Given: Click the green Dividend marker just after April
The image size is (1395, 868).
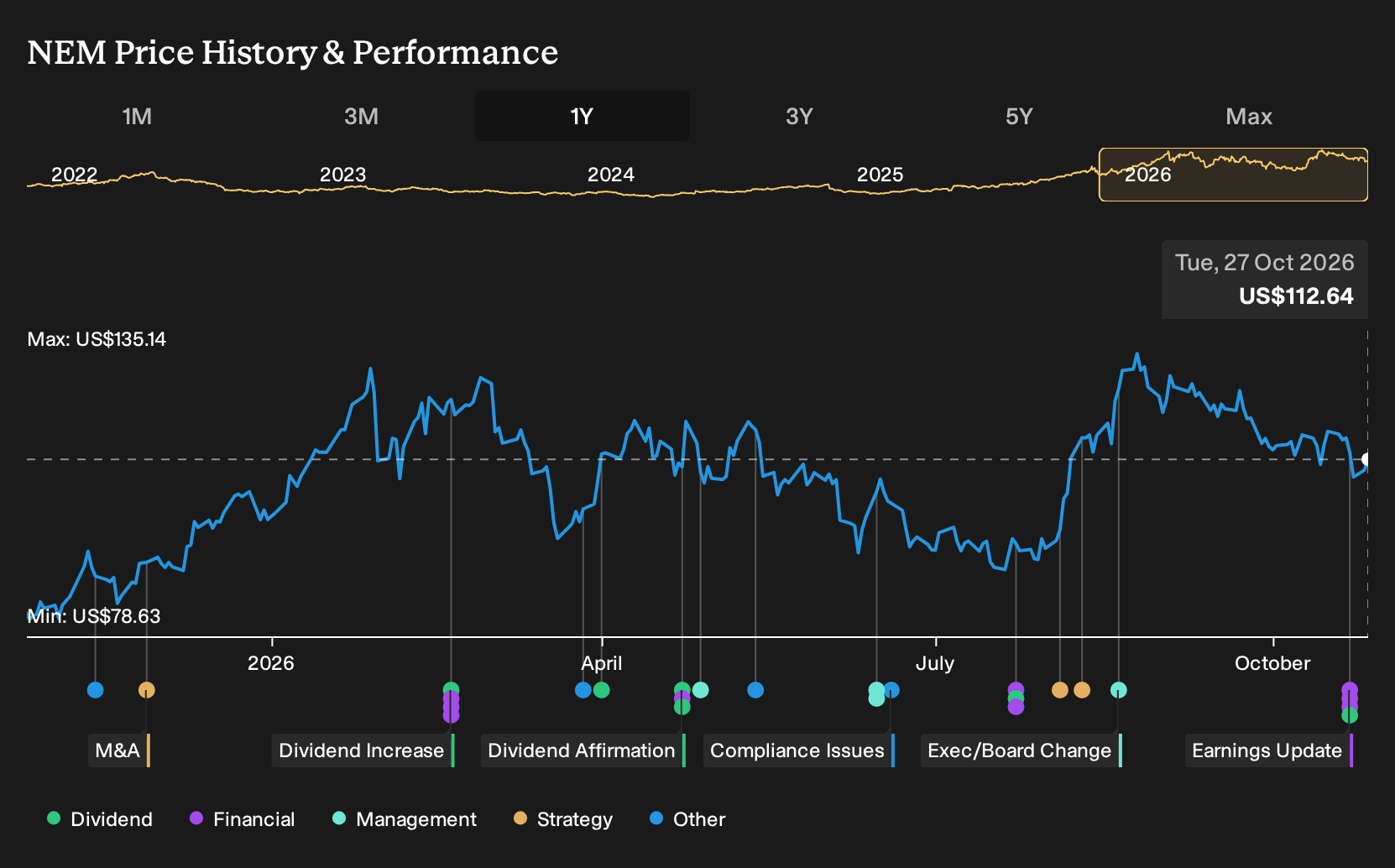Looking at the screenshot, I should (x=601, y=690).
